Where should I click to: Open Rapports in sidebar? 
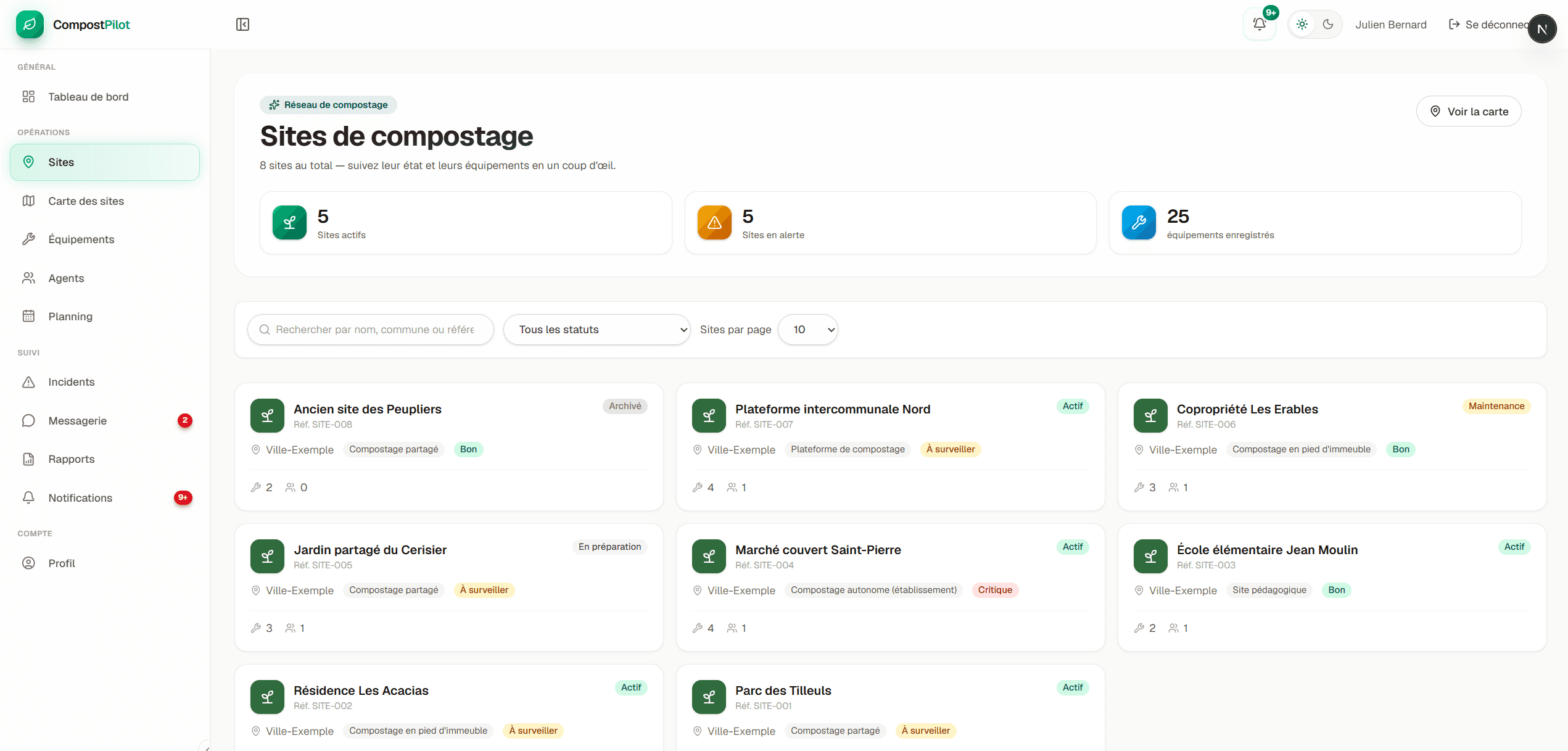tap(105, 459)
